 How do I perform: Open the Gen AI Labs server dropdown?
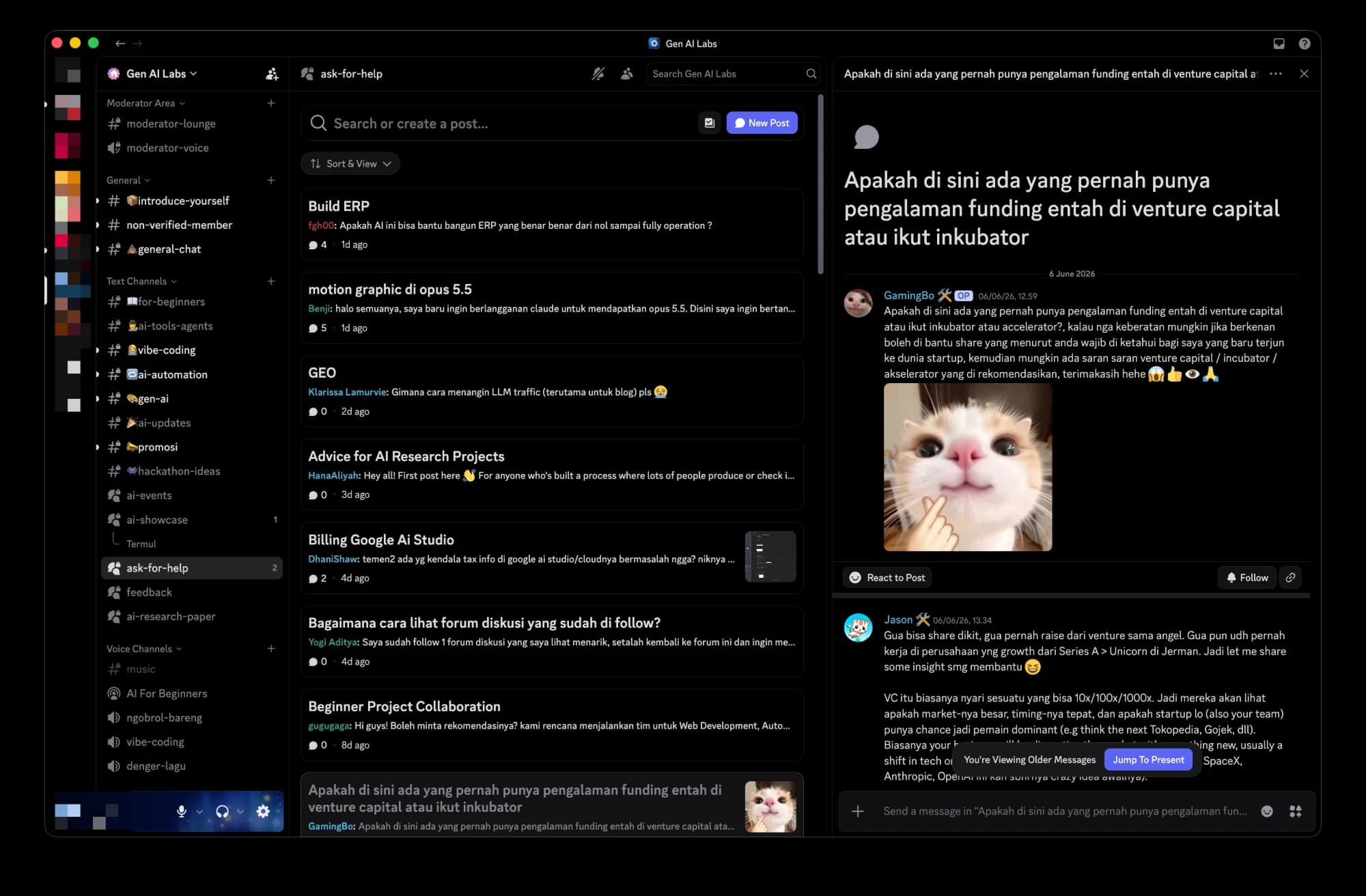161,74
